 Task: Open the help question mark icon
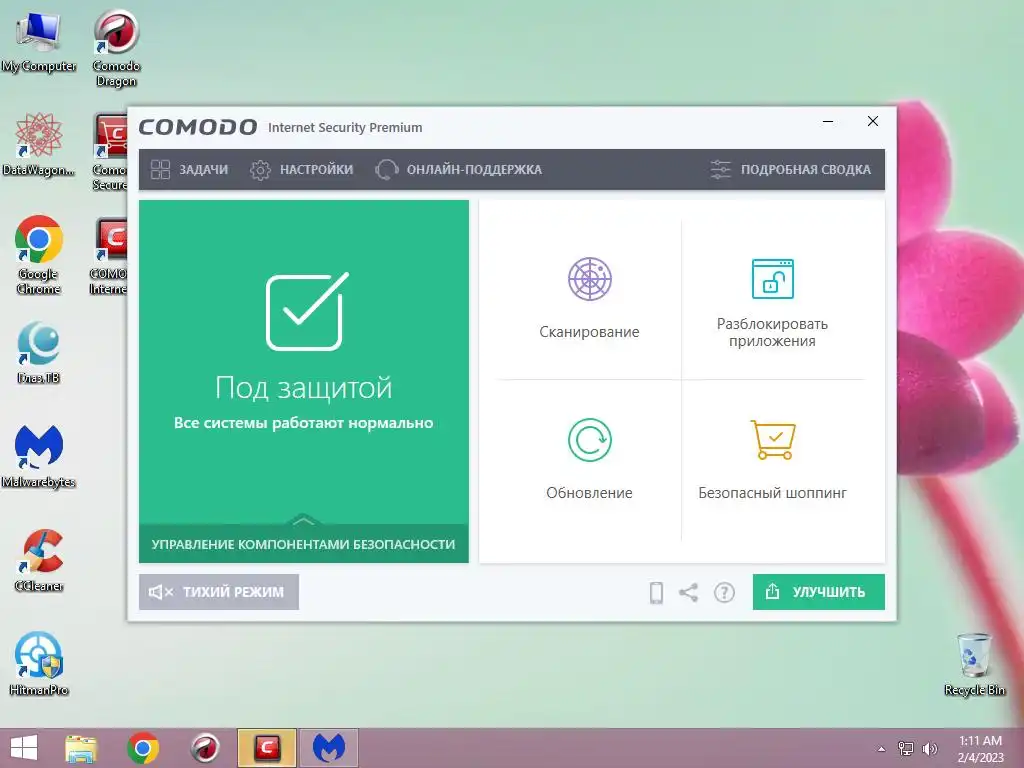[724, 592]
